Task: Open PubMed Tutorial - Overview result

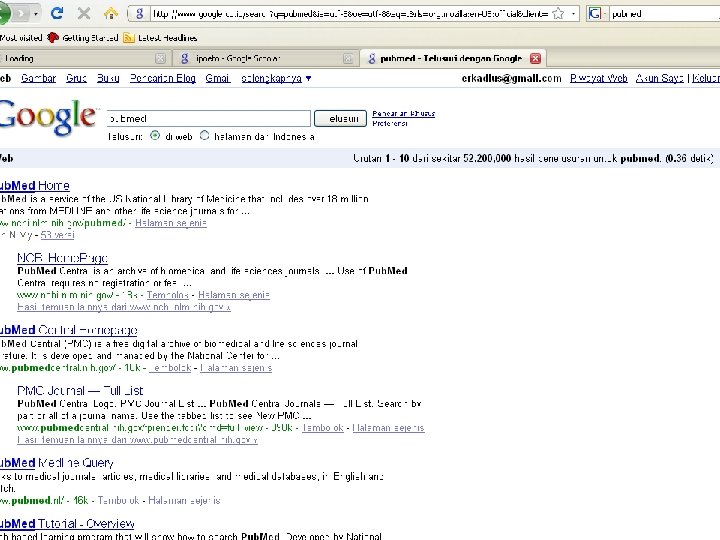Action: (x=67, y=524)
